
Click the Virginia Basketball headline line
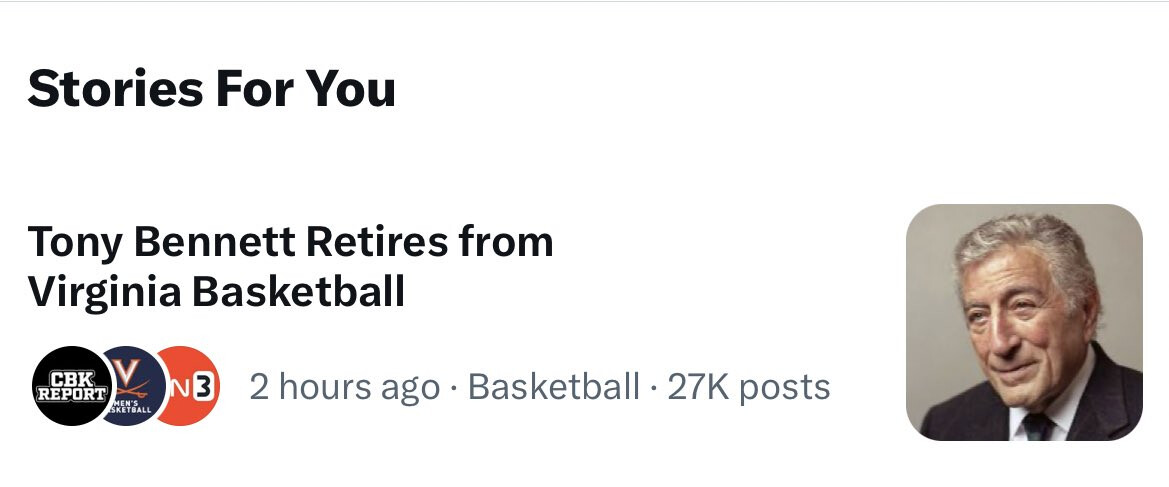point(216,292)
